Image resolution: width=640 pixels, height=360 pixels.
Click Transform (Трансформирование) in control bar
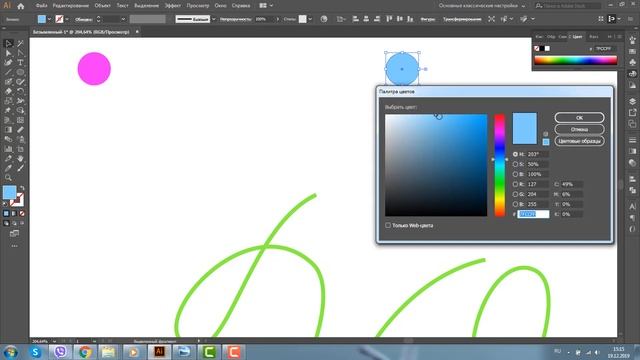pos(462,19)
